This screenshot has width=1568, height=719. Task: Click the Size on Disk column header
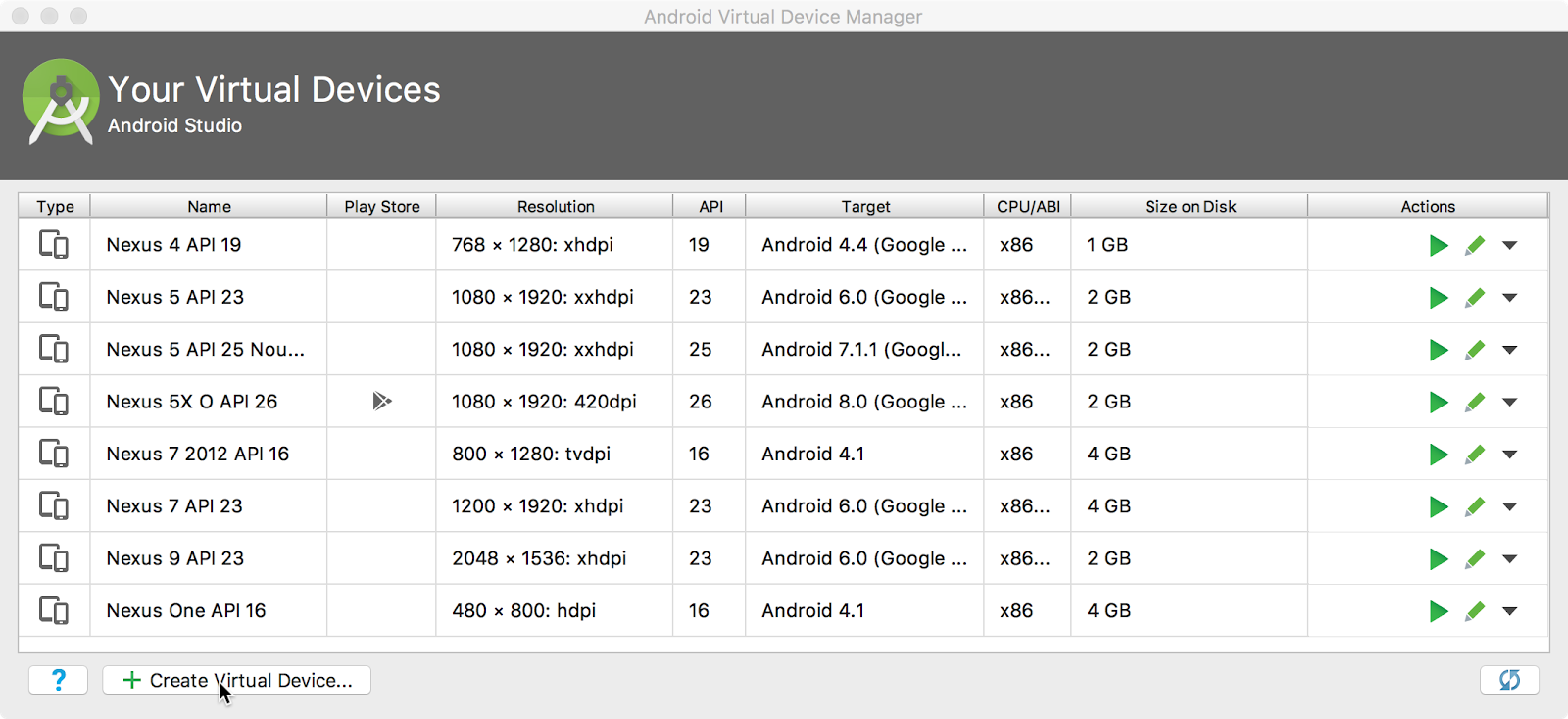[x=1190, y=206]
